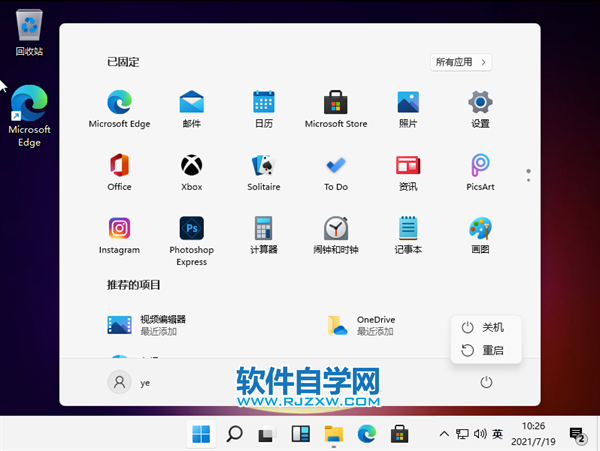Image resolution: width=600 pixels, height=451 pixels.
Task: Open the To Do app
Action: coord(336,168)
